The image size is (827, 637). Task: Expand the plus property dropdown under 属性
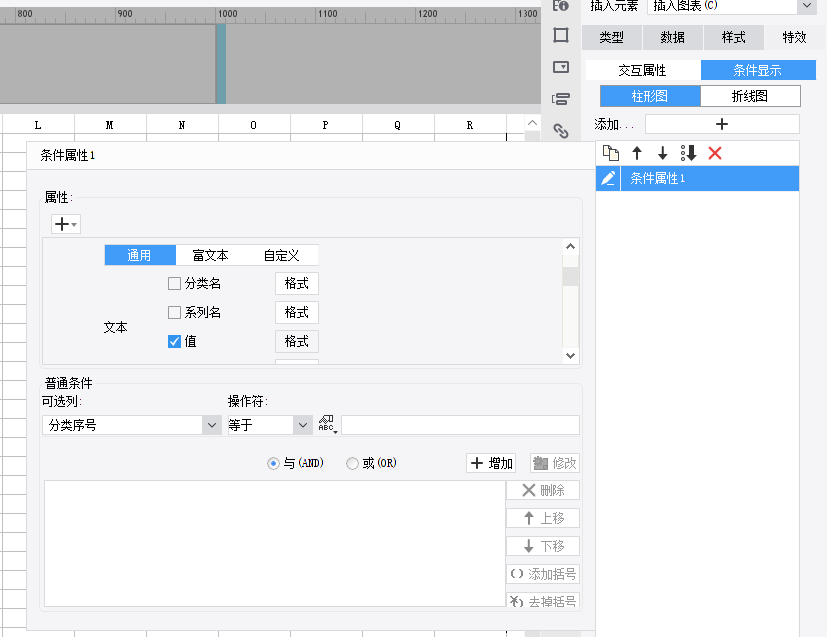pos(66,224)
